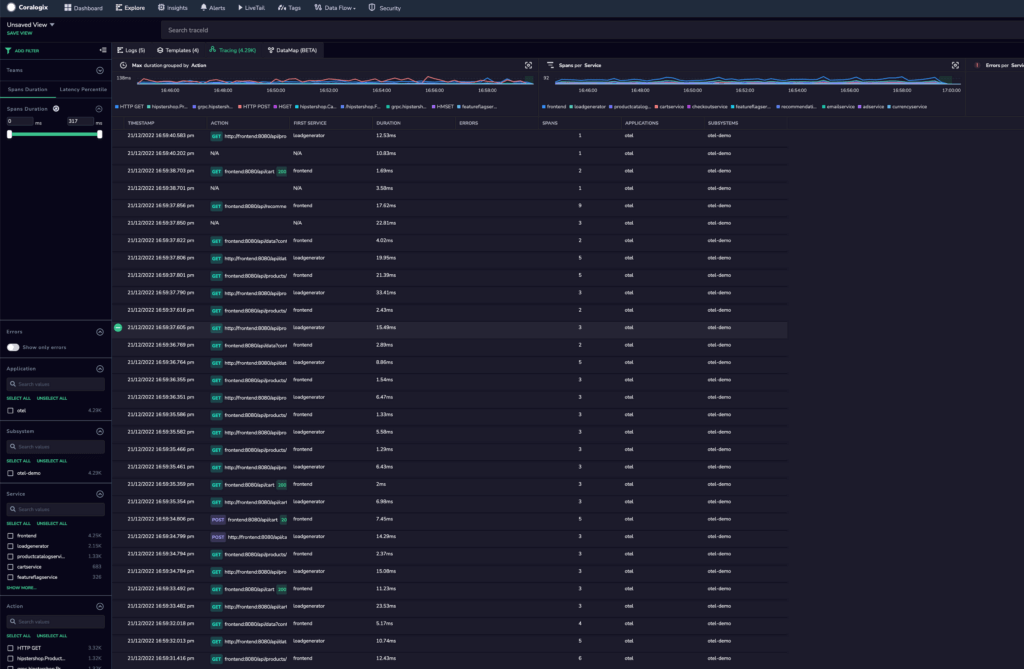Select the Spans Duration tab

coord(27,90)
